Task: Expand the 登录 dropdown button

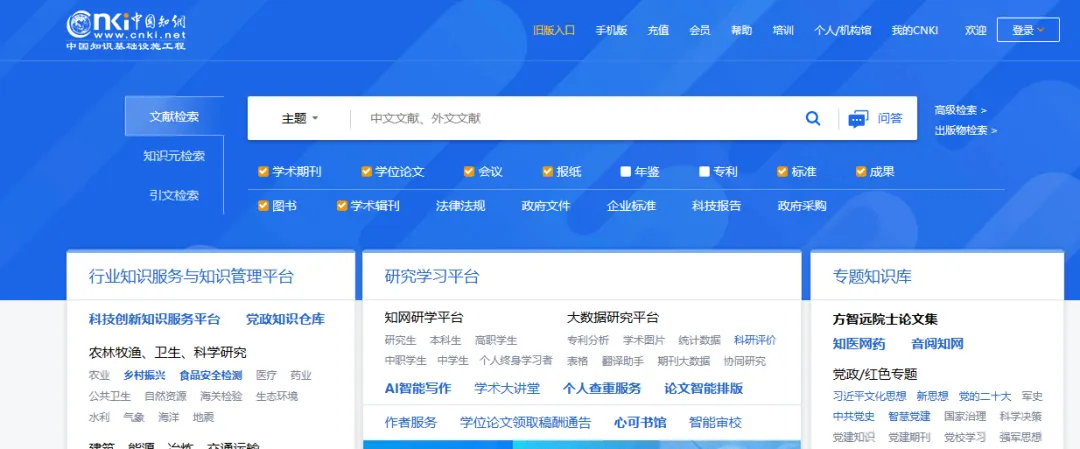Action: (x=1028, y=30)
